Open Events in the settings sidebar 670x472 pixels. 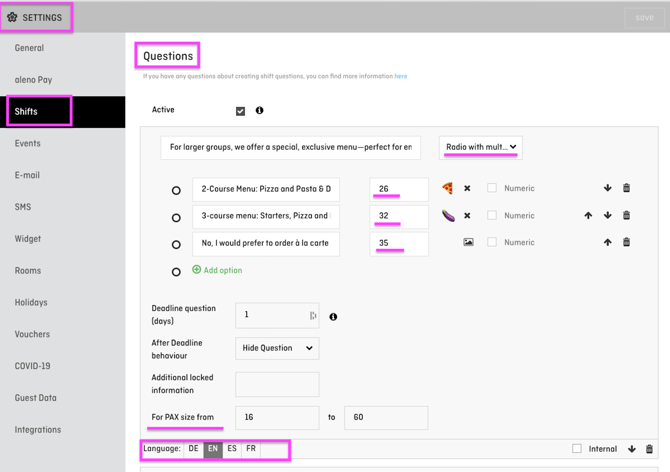click(x=28, y=143)
